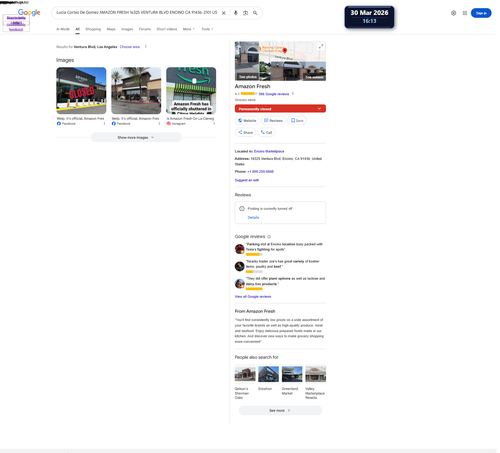Click the review about plant options and lactose
Screen dimensions: 500x453
[x=285, y=281]
